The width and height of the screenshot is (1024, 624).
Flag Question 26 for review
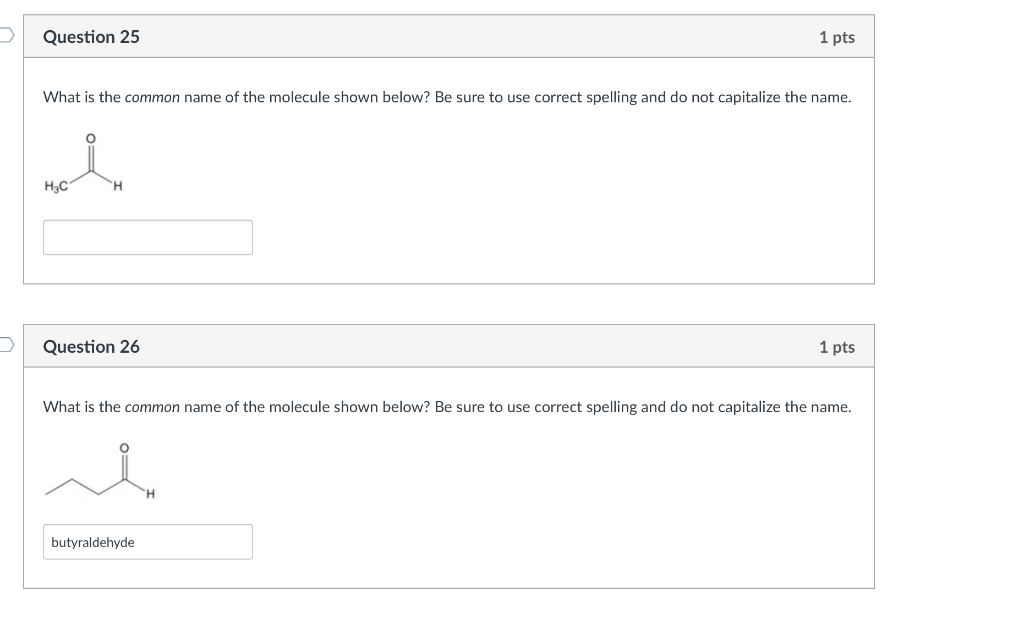coord(6,346)
